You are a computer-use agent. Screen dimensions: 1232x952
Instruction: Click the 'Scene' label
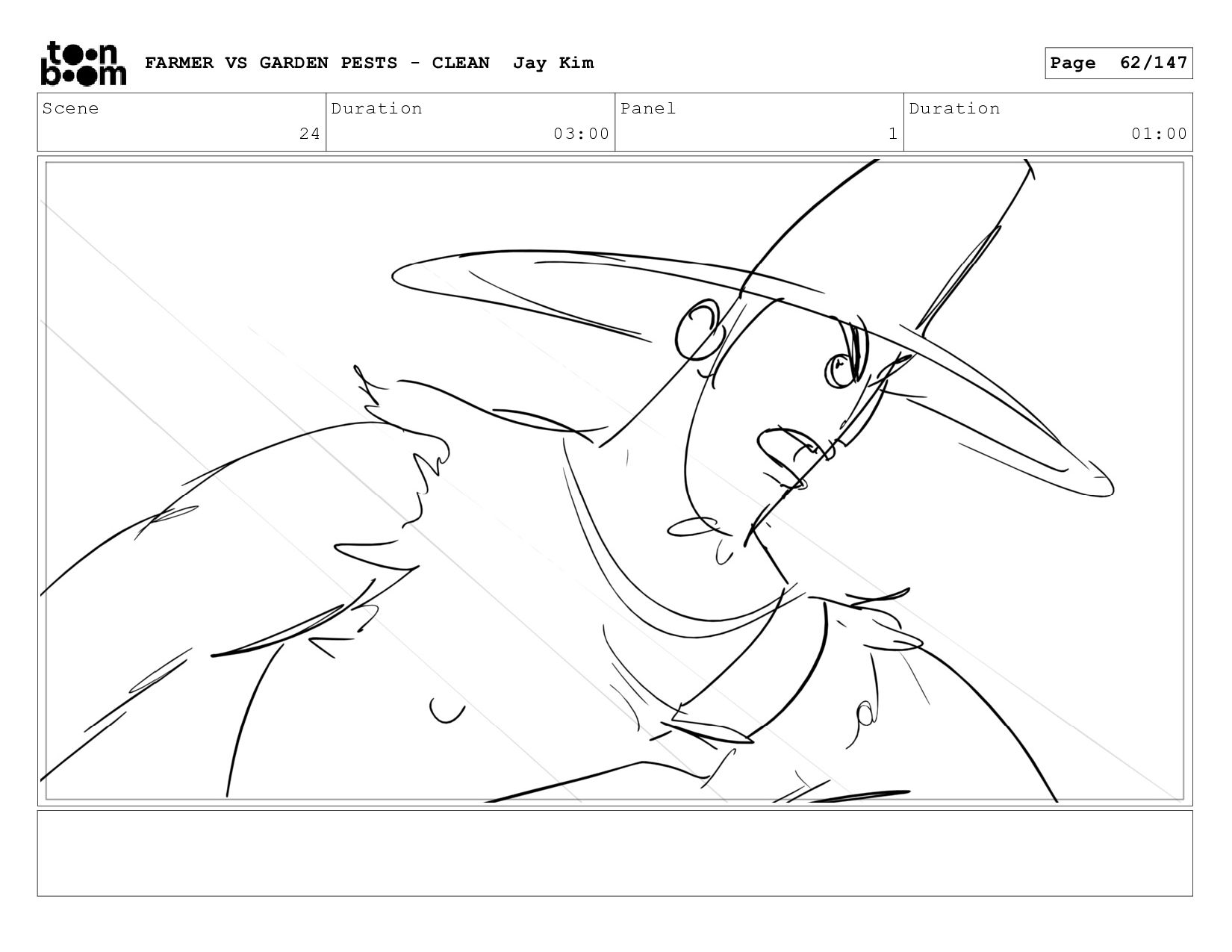(70, 108)
